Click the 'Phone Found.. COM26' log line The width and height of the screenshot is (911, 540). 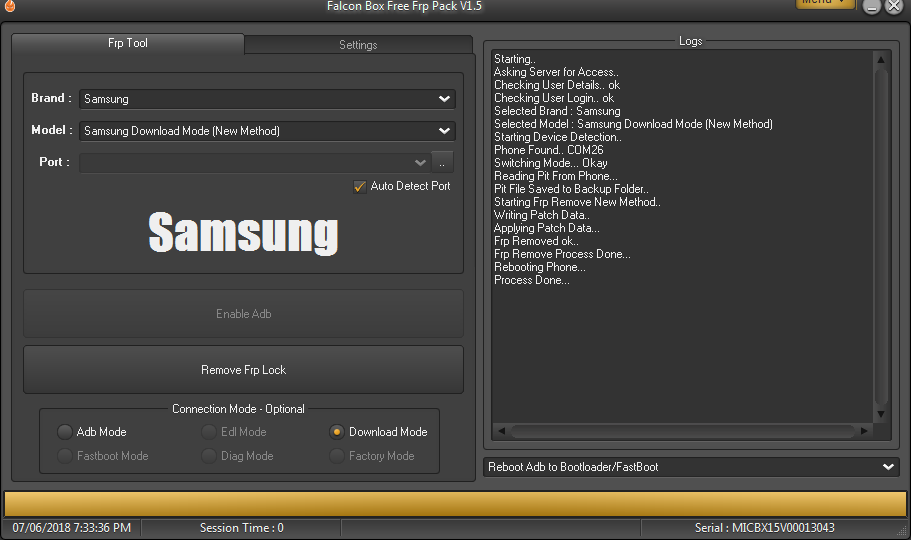pos(548,150)
